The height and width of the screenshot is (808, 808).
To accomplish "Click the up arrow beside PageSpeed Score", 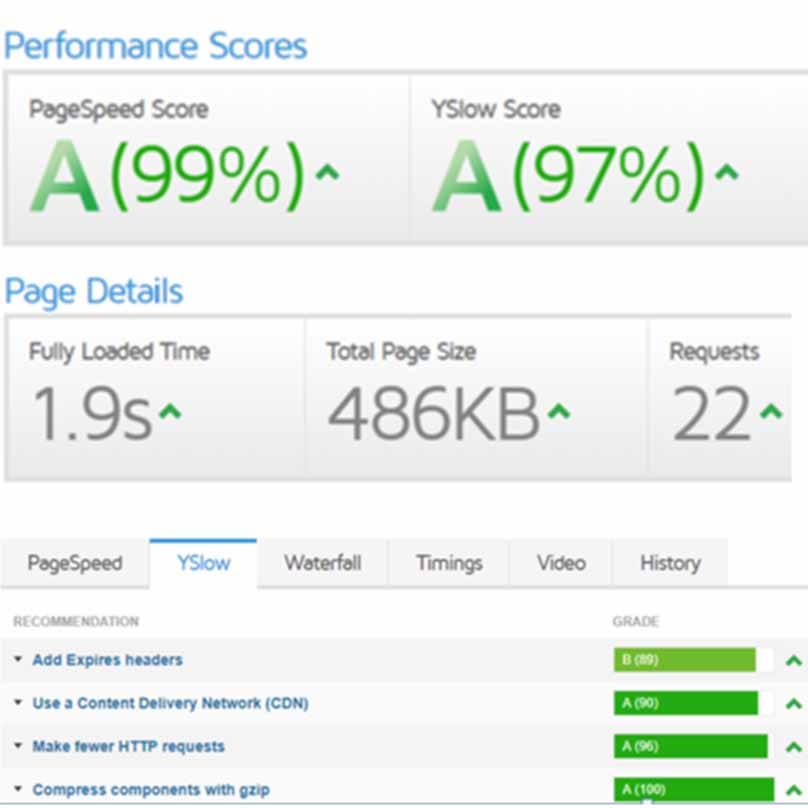I will tap(326, 172).
